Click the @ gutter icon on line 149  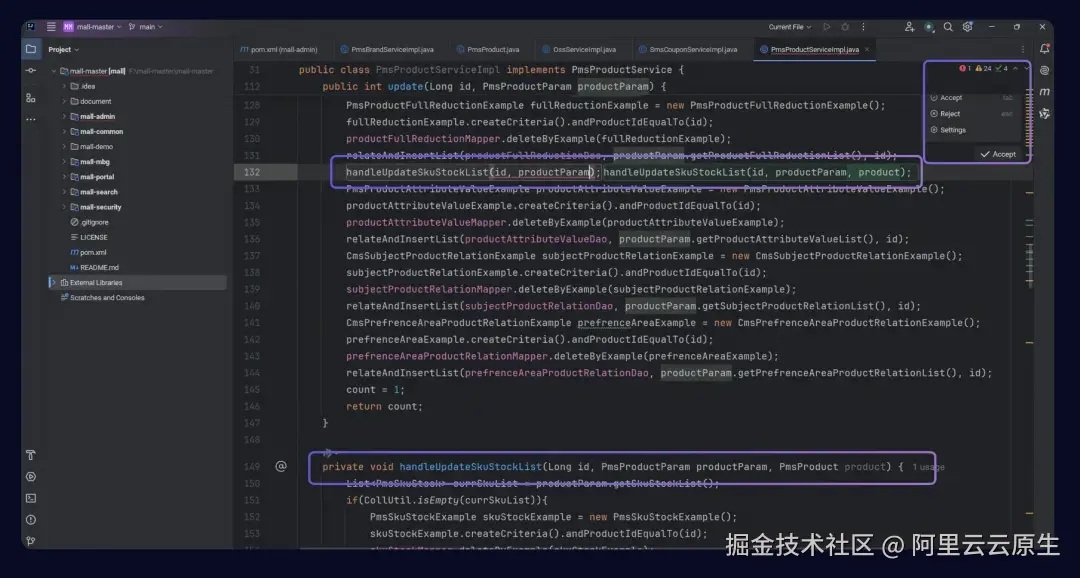pos(280,466)
